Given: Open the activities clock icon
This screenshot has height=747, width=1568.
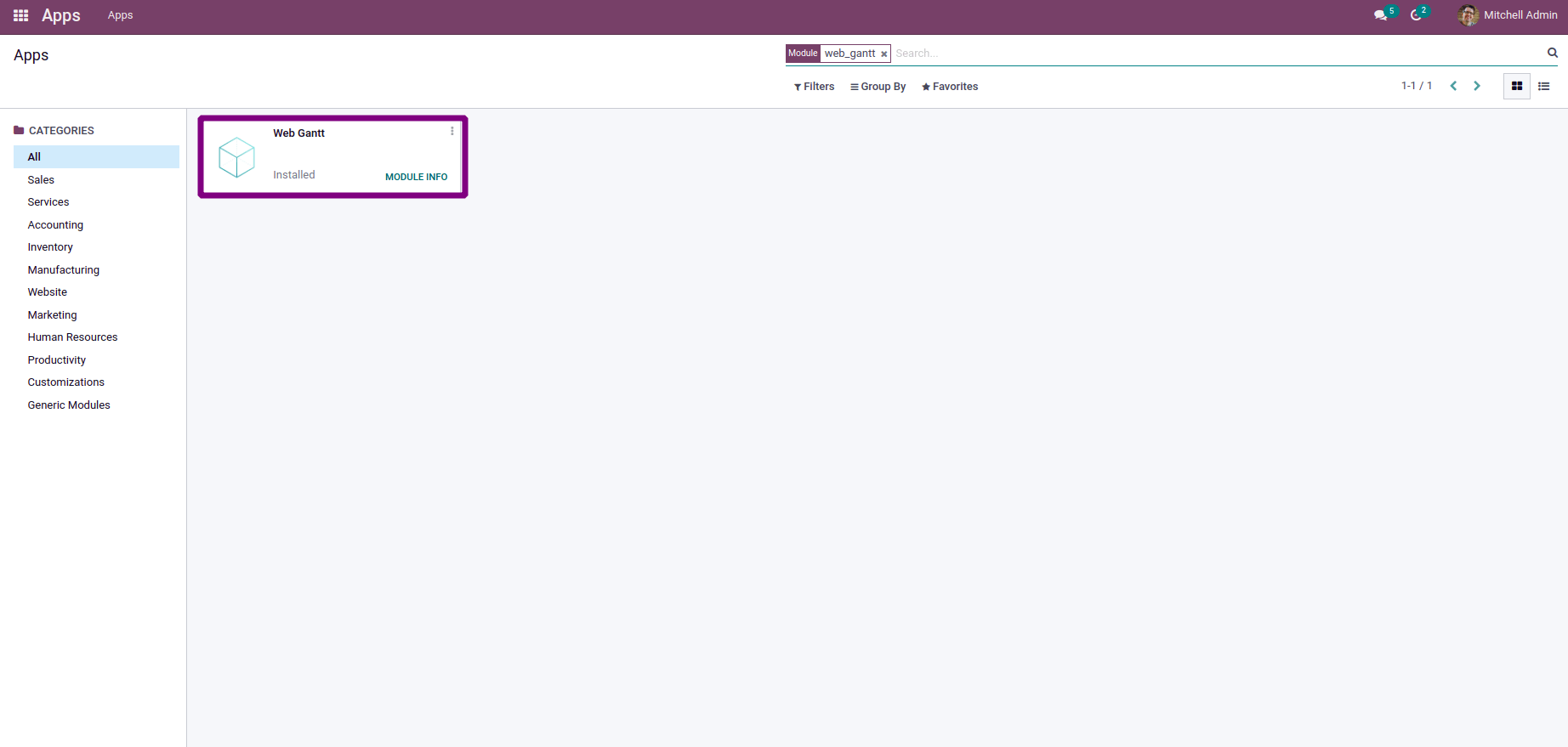Looking at the screenshot, I should tap(1416, 15).
